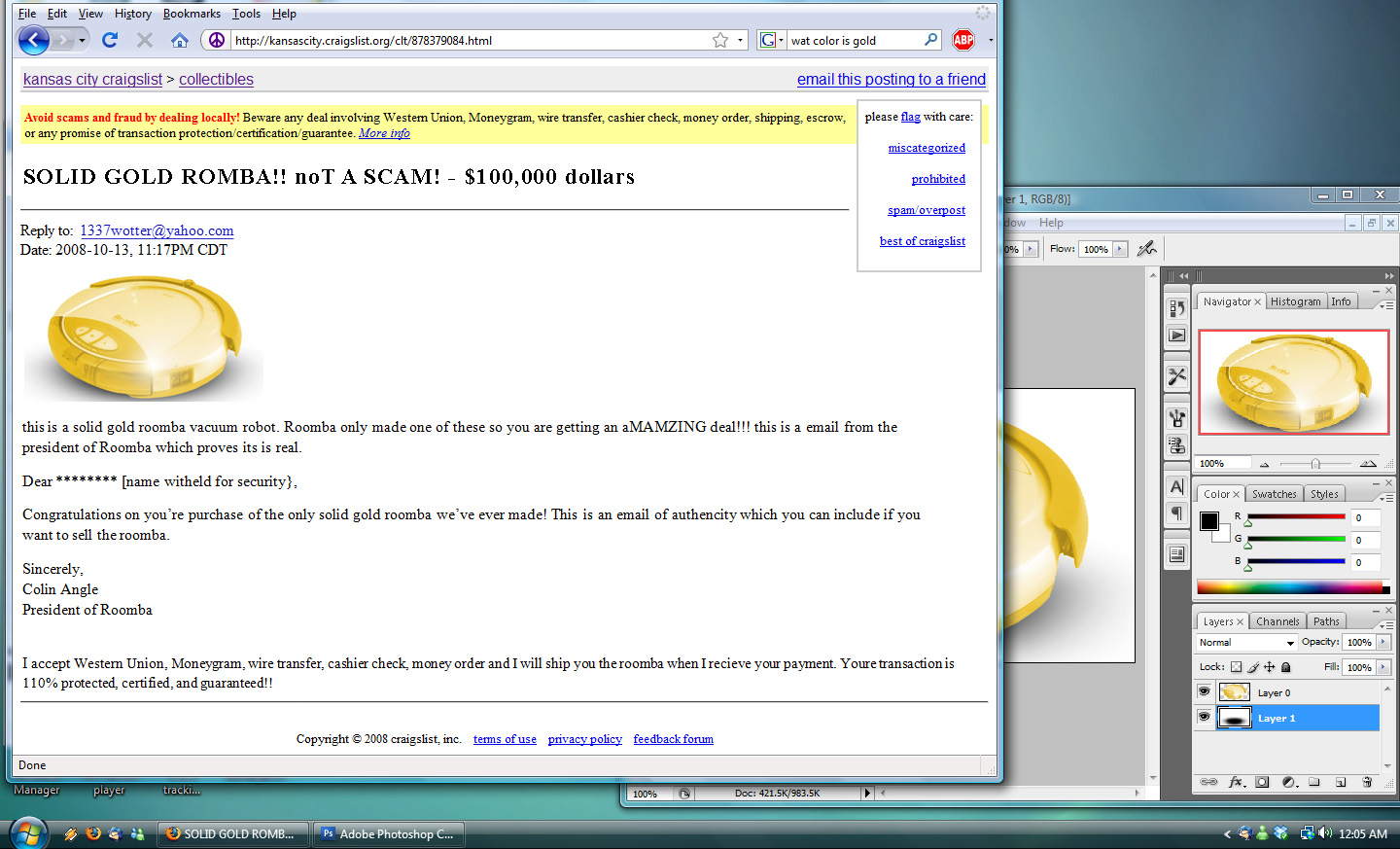This screenshot has height=849, width=1400.
Task: Click the foreground color black swatch
Action: 1209,521
